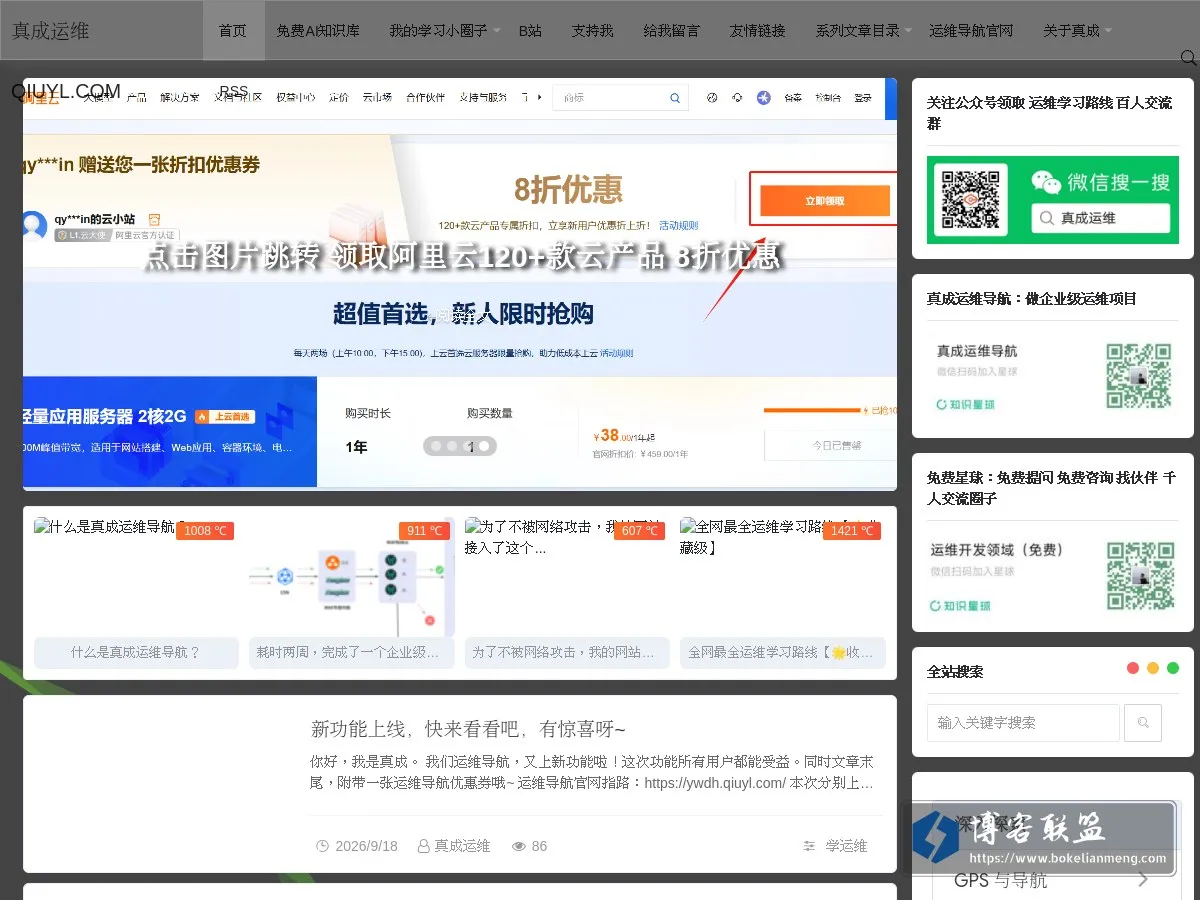The image size is (1200, 900).
Task: Open card titled 全网最全运维学习路线
Action: pyautogui.click(x=782, y=652)
